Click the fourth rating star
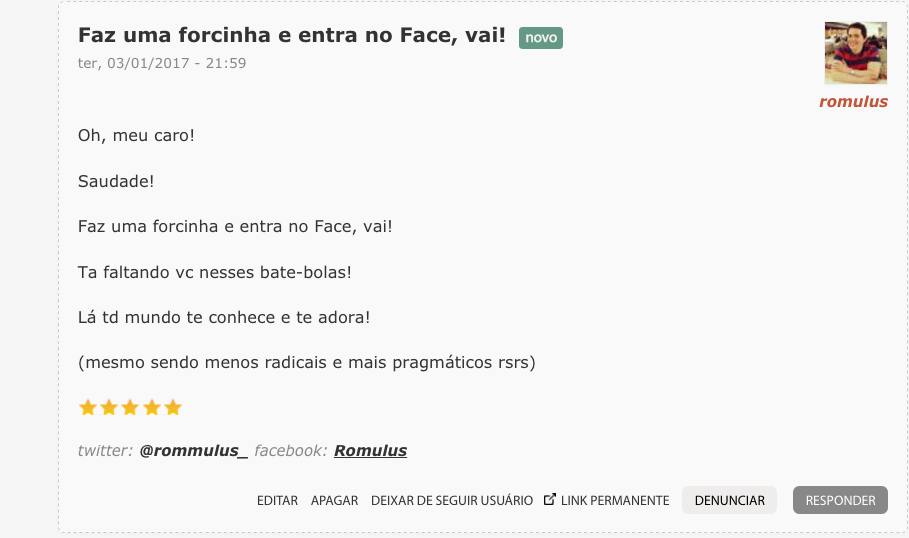909x538 pixels. tap(152, 408)
